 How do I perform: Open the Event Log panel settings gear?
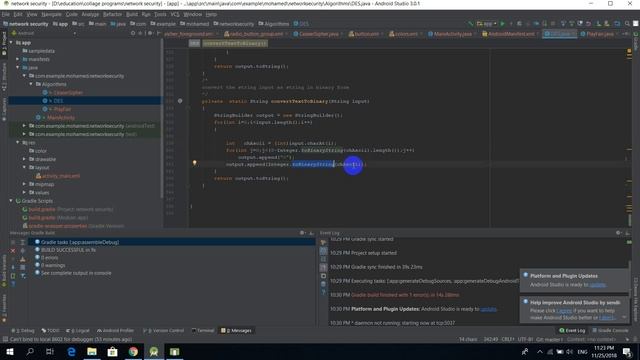[x=618, y=233]
